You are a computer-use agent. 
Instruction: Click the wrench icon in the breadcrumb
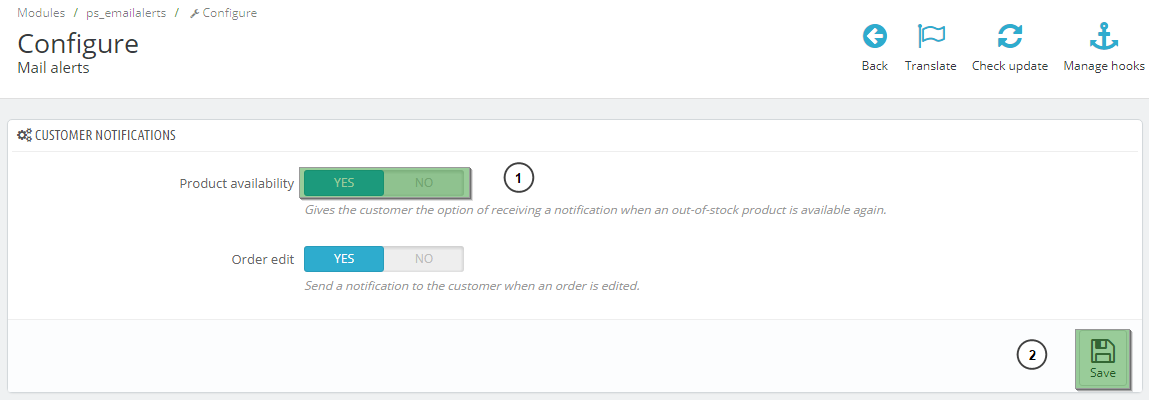pyautogui.click(x=194, y=14)
